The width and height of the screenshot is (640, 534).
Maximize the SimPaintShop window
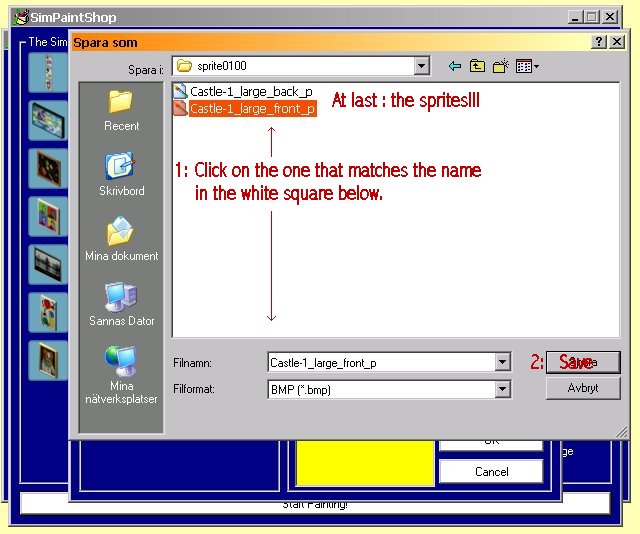591,17
